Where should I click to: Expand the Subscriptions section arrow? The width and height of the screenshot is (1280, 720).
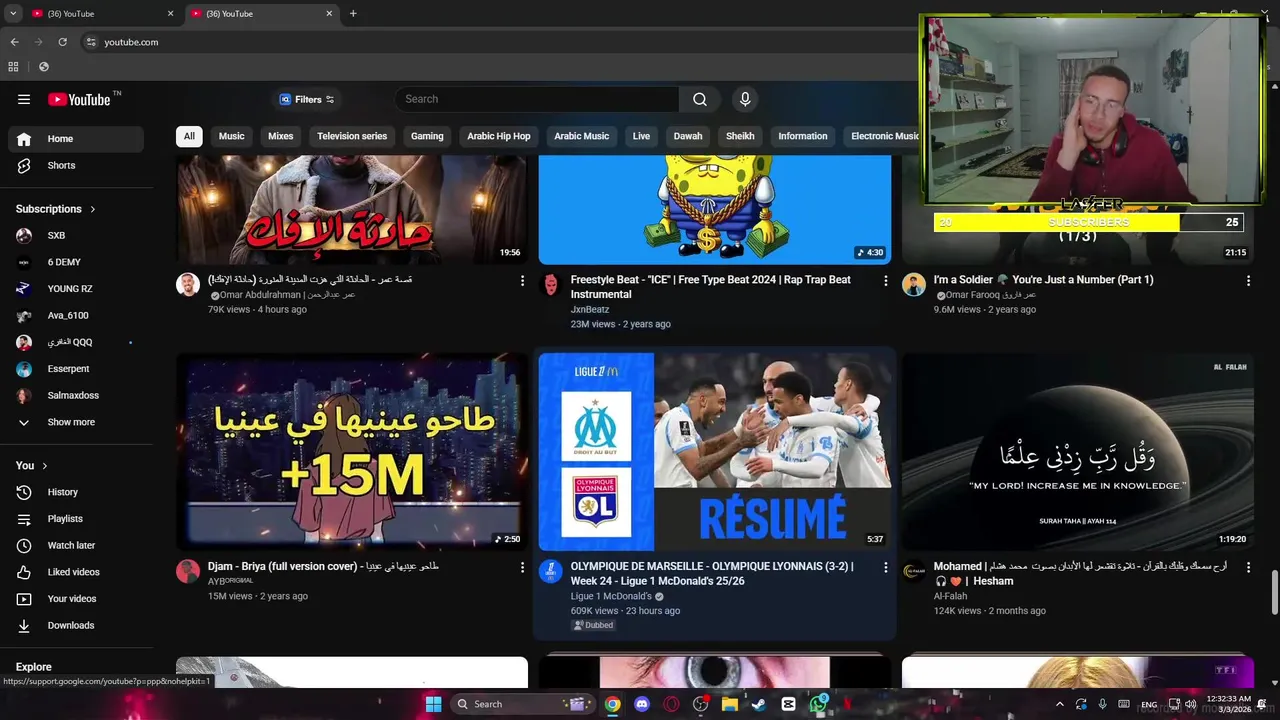click(93, 209)
